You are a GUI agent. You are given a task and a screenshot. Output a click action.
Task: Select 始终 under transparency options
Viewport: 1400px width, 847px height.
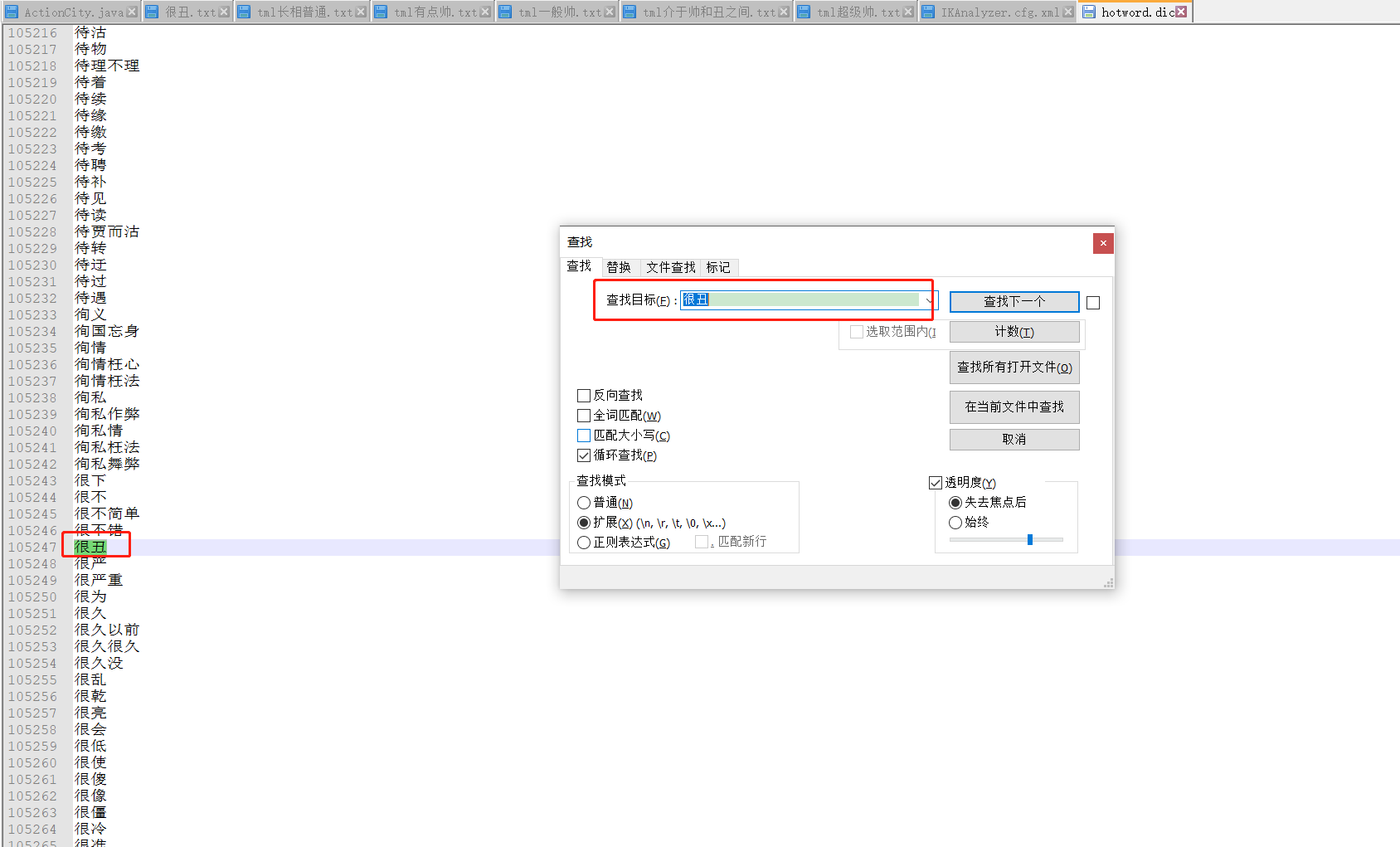(x=955, y=522)
